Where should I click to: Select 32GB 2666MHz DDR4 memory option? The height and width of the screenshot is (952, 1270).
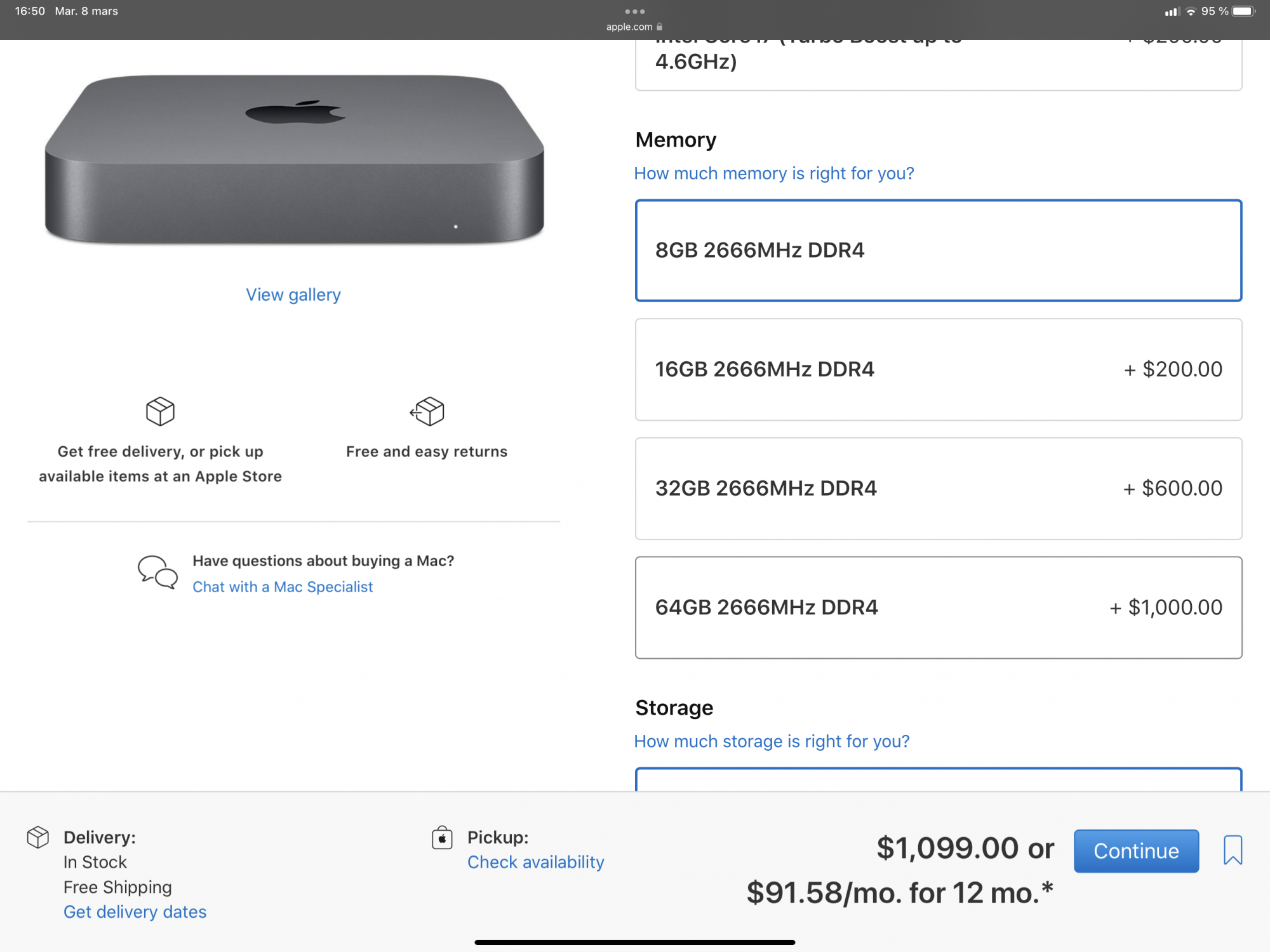coord(938,488)
